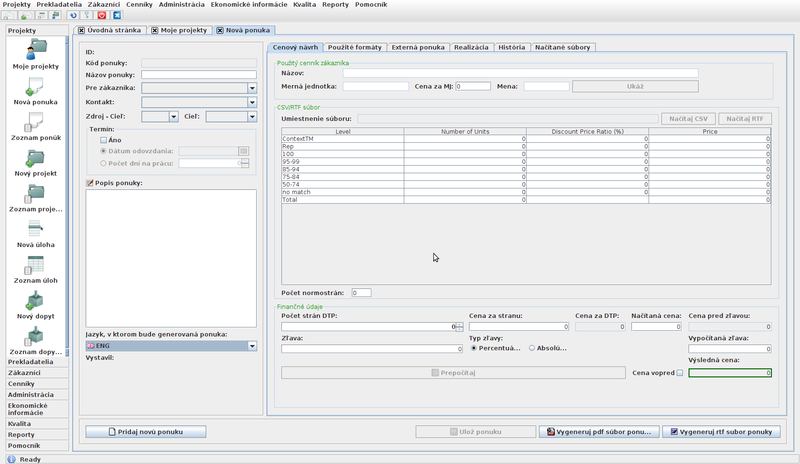
Task: Click the Načítaj RTF button
Action: [x=745, y=119]
